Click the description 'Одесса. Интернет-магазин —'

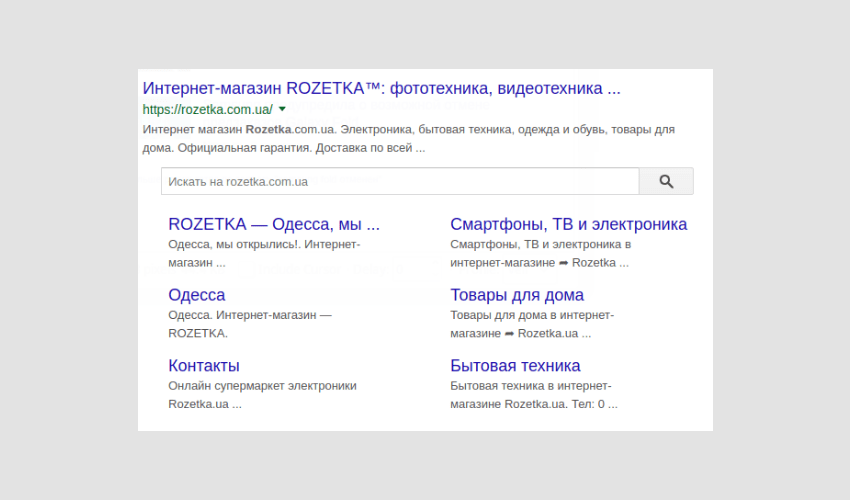249,315
